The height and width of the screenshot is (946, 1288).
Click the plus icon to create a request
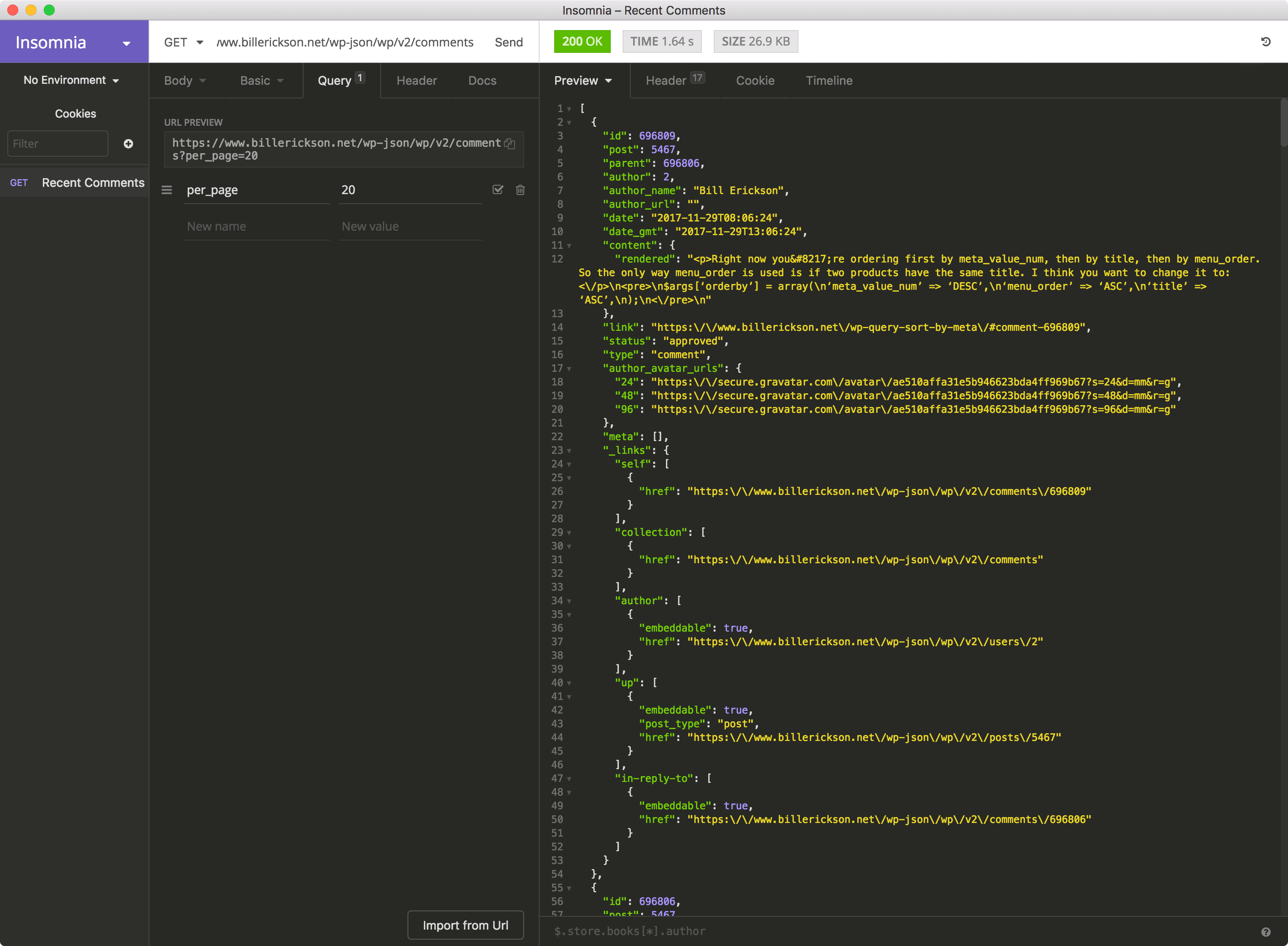pyautogui.click(x=128, y=144)
